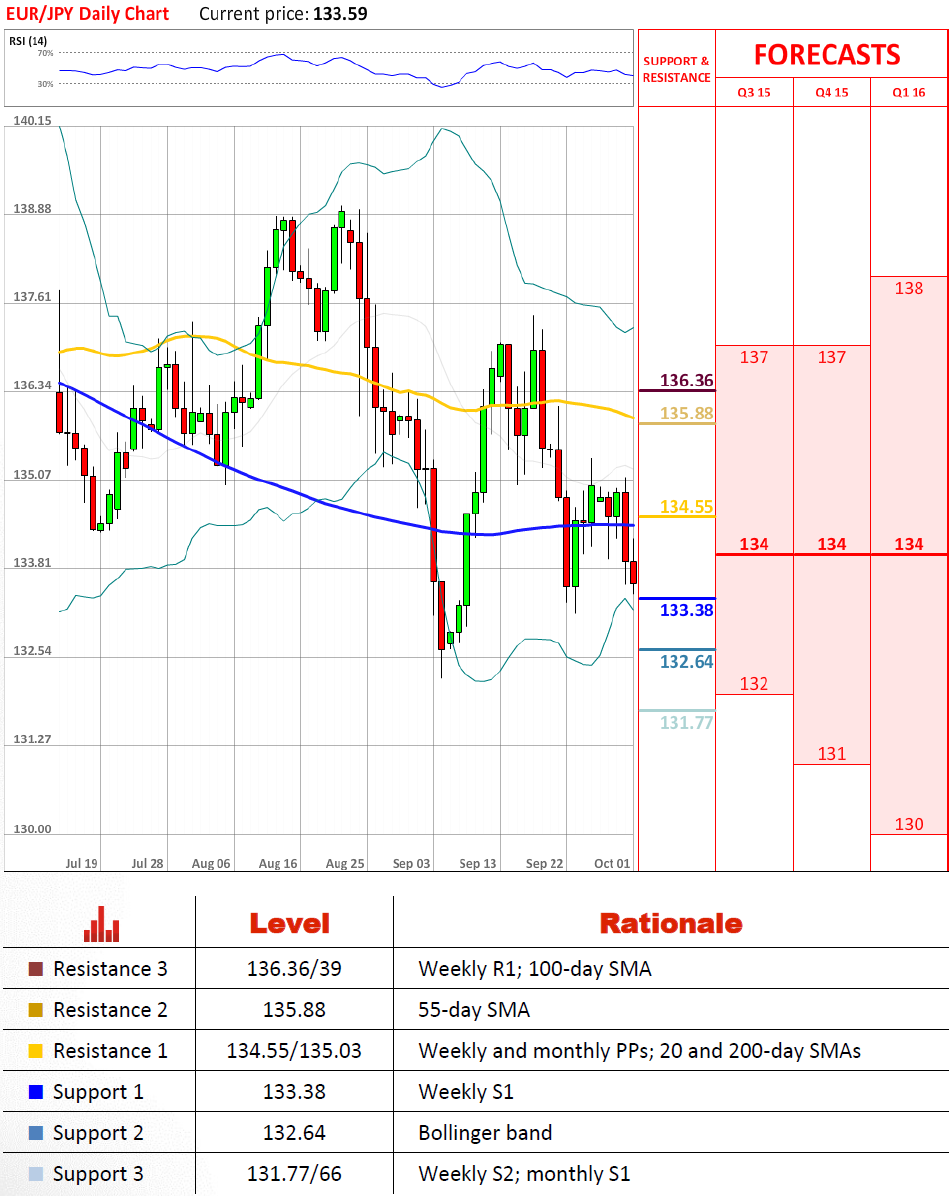
Task: Click the 'RSI (14)' indicator label
Action: [28, 41]
